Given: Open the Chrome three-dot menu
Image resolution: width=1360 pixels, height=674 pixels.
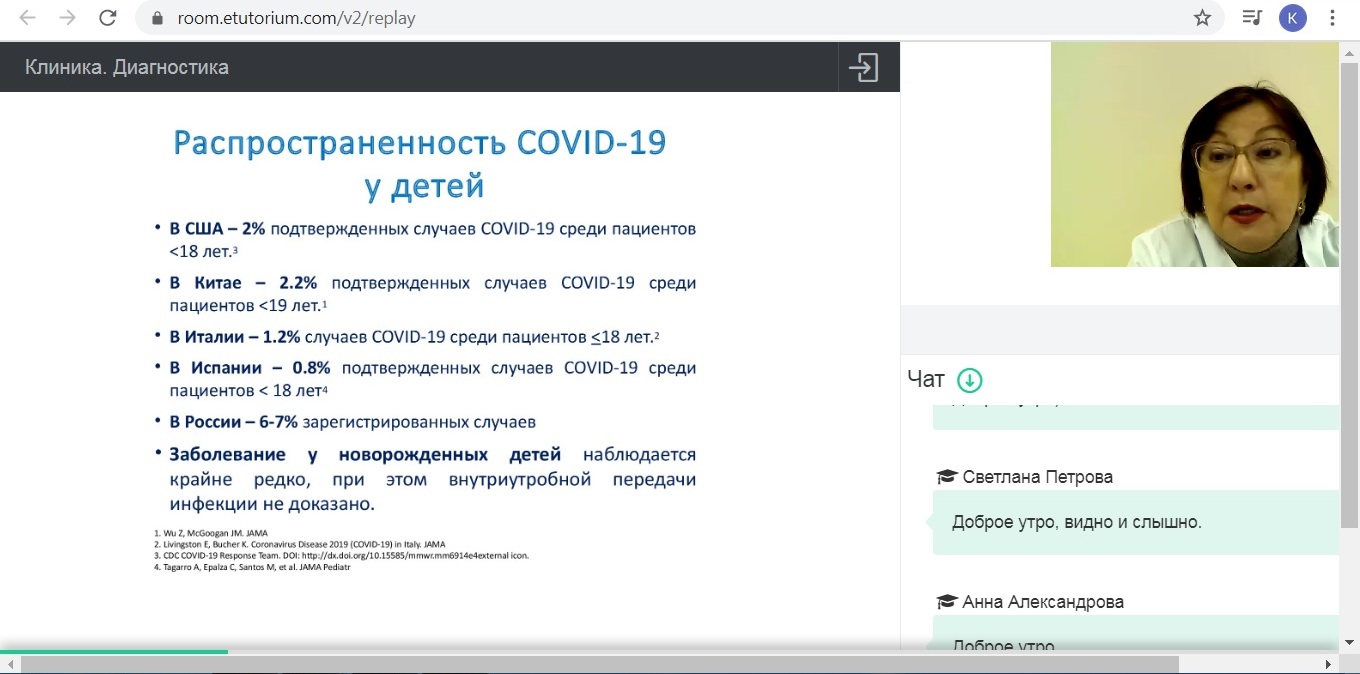Looking at the screenshot, I should [1333, 18].
